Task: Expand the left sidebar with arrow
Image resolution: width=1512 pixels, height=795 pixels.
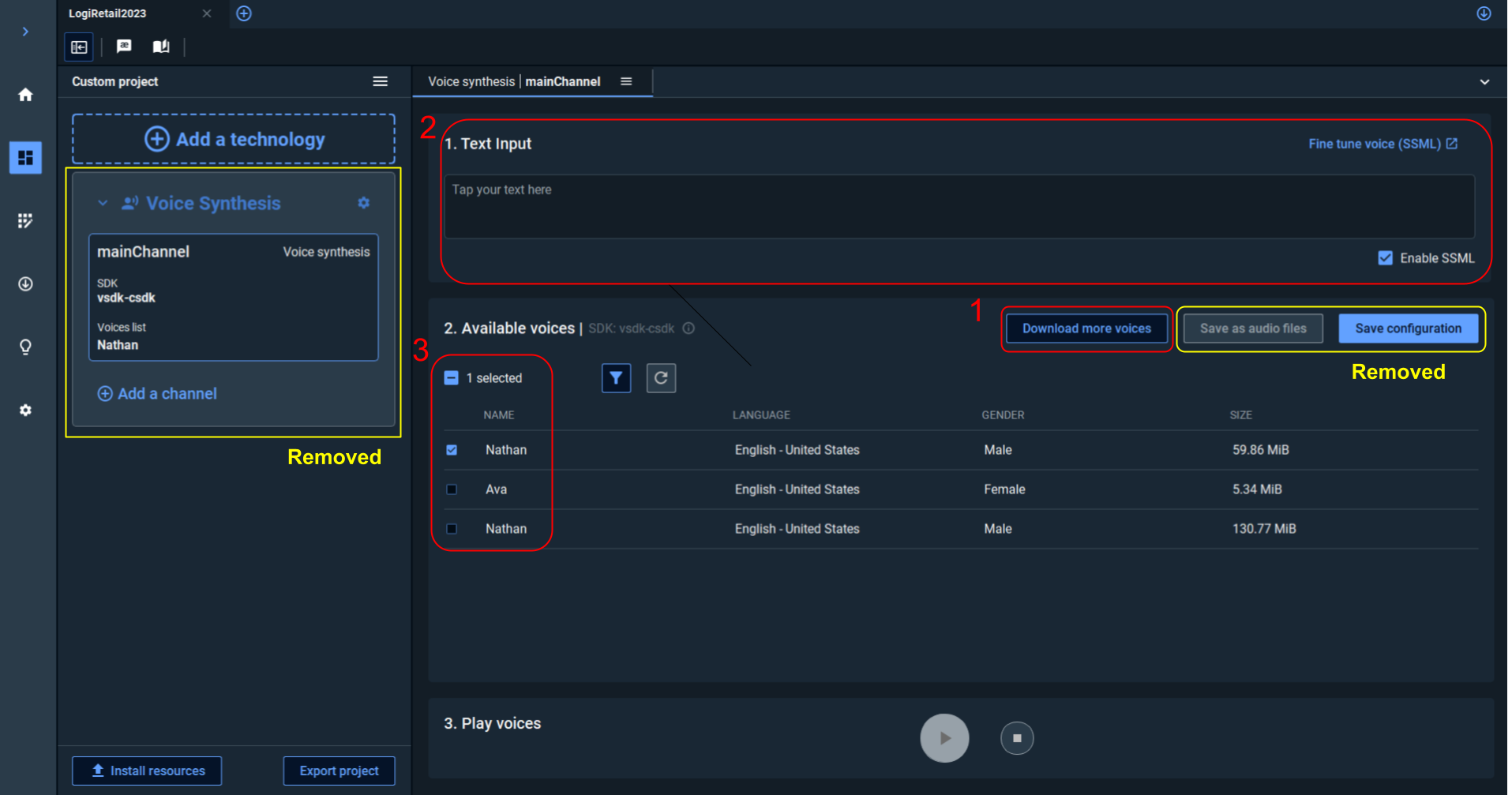Action: 25,32
